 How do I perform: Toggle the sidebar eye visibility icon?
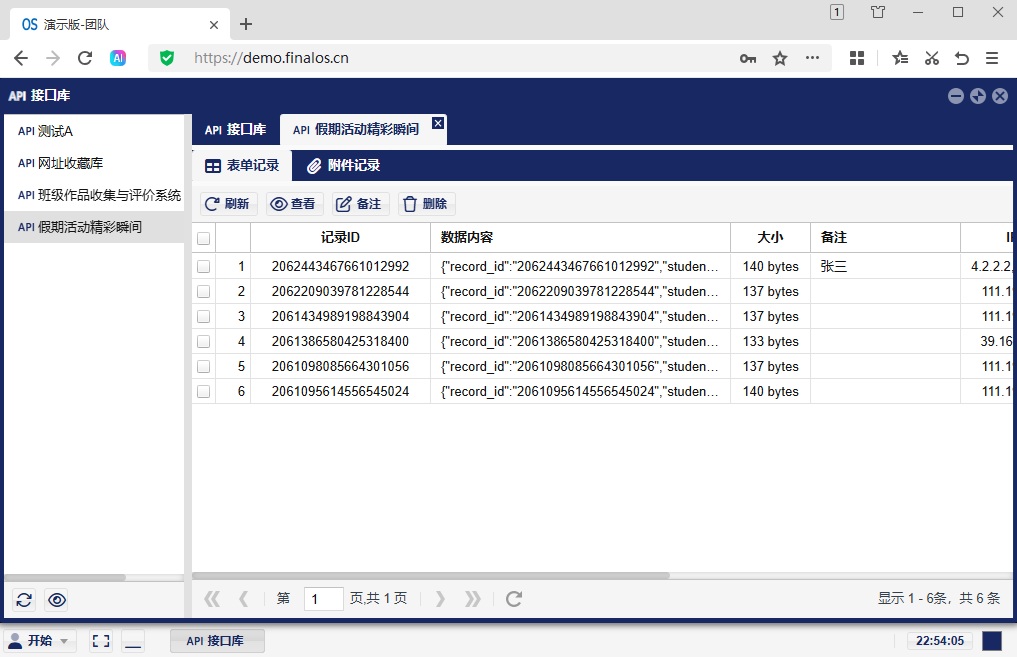57,600
